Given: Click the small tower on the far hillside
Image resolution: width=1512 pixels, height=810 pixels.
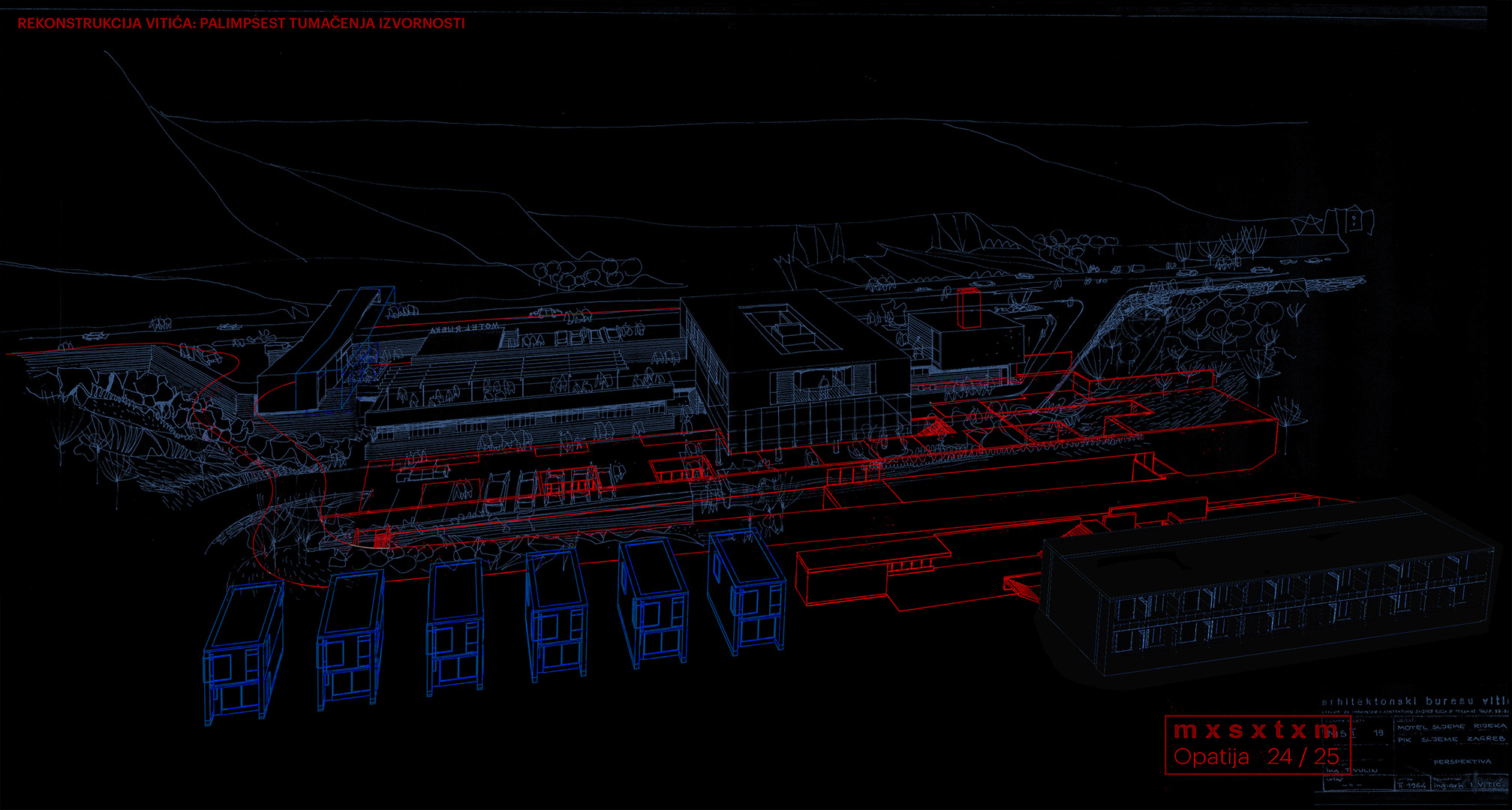Looking at the screenshot, I should [x=1354, y=220].
